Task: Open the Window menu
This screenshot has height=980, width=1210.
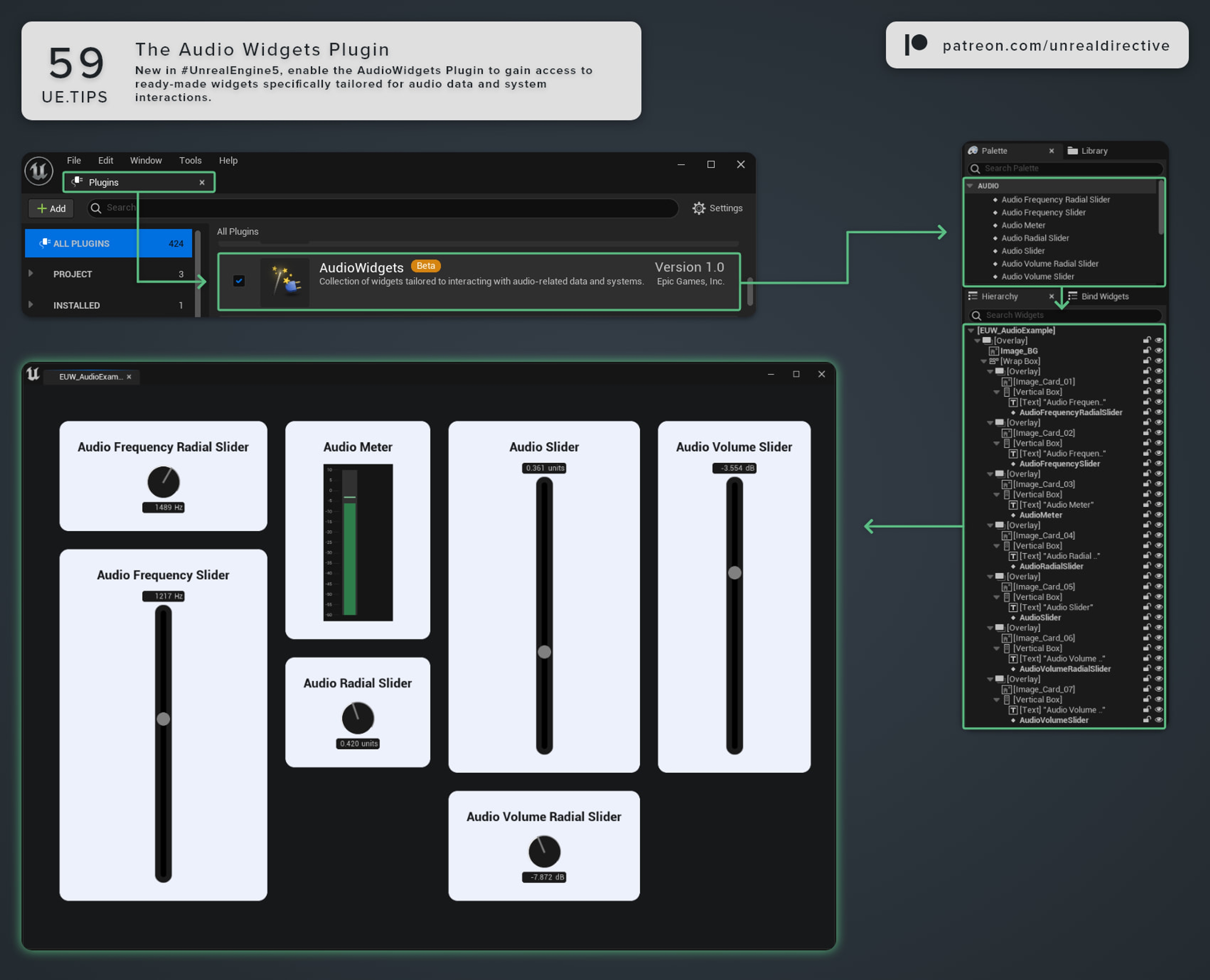Action: (x=146, y=160)
